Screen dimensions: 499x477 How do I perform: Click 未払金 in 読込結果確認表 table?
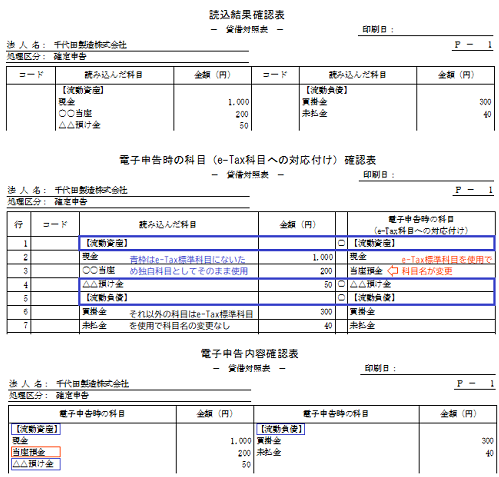tap(314, 113)
